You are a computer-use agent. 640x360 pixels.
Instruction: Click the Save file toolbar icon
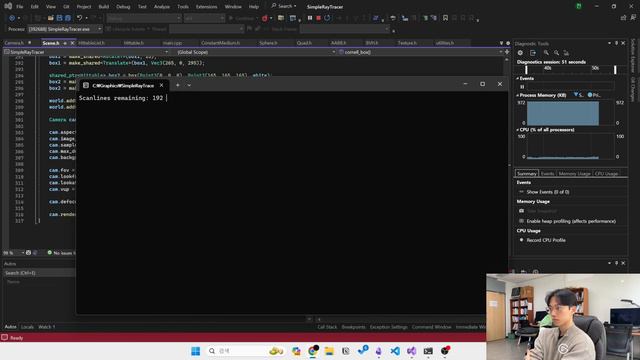pyautogui.click(x=59, y=18)
